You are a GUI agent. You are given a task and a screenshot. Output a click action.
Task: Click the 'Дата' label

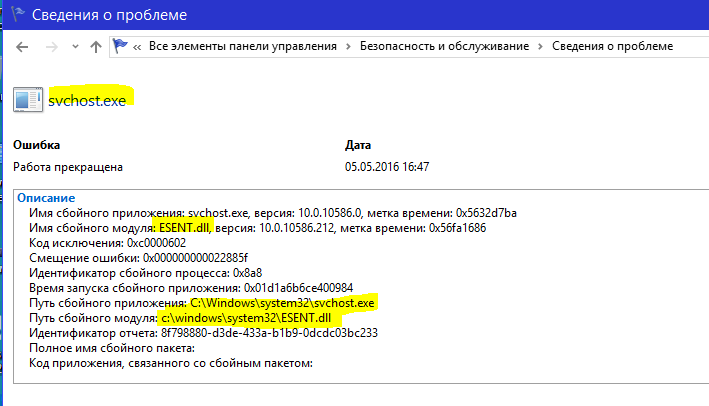point(358,145)
